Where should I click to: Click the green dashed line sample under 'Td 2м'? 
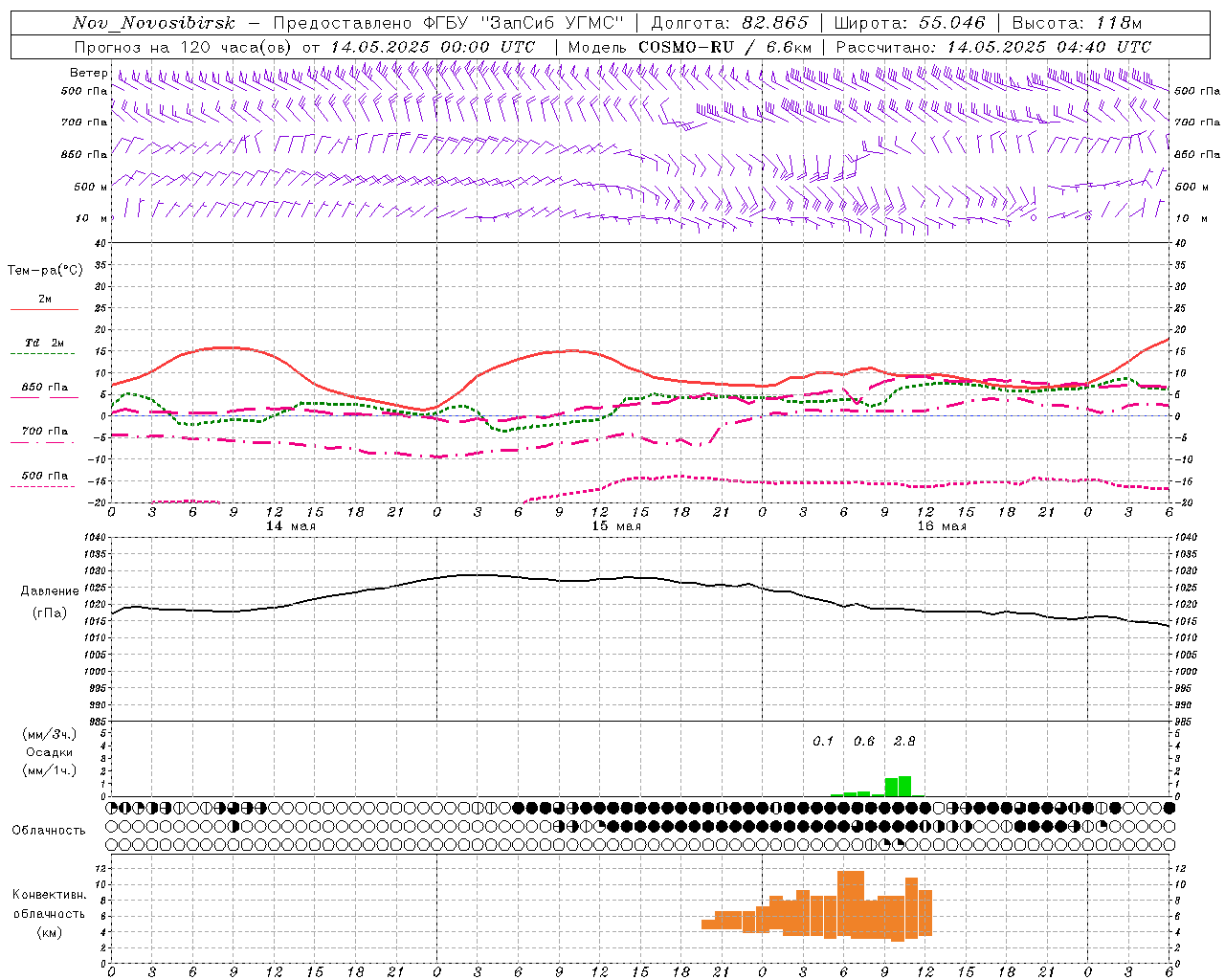click(42, 354)
